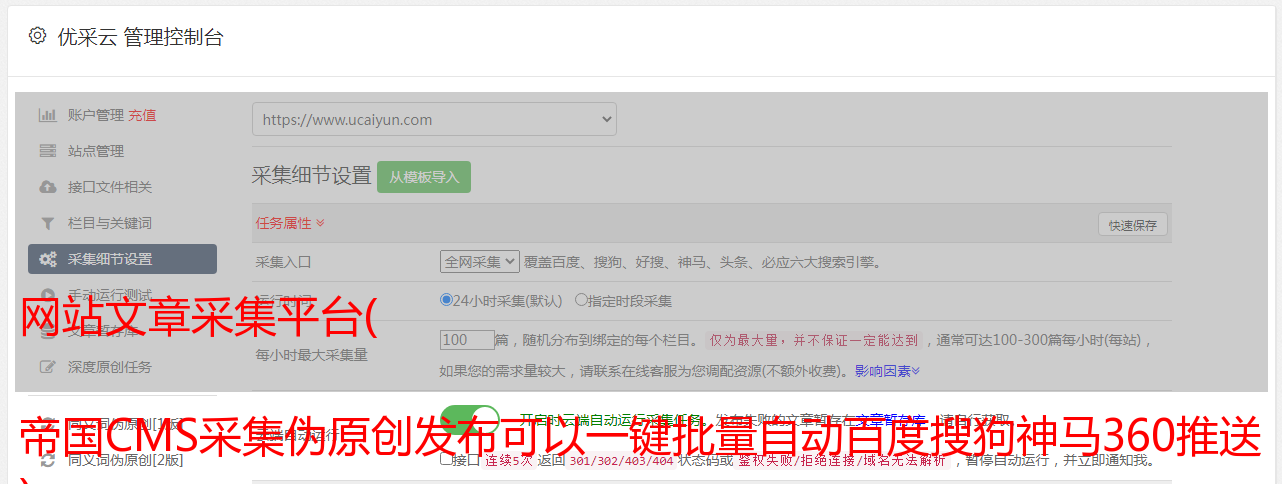Click the gears icon for 采集细节设置
This screenshot has width=1282, height=484.
(x=47, y=259)
